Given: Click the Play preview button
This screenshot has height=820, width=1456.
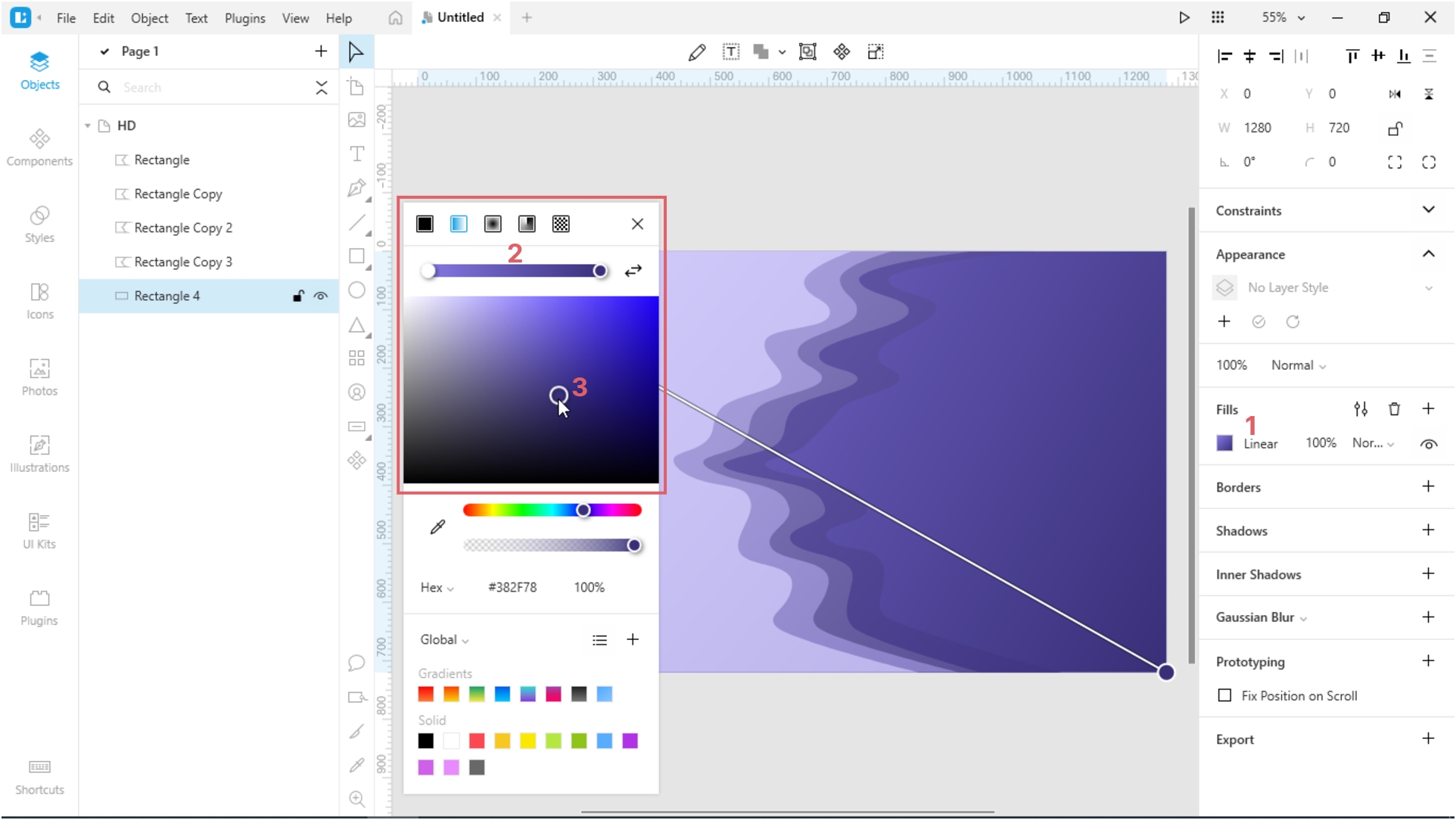Looking at the screenshot, I should point(1184,17).
